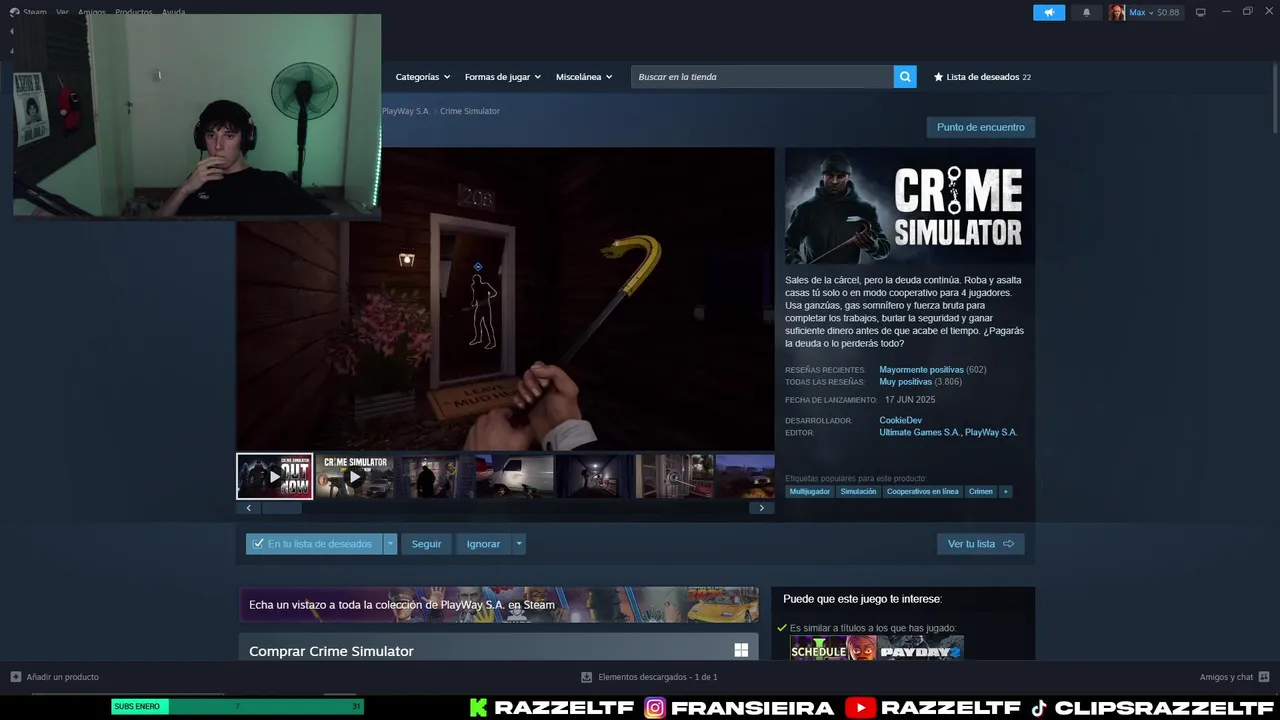The width and height of the screenshot is (1280, 720).
Task: Click the downloads icon in bottom bar
Action: [586, 677]
